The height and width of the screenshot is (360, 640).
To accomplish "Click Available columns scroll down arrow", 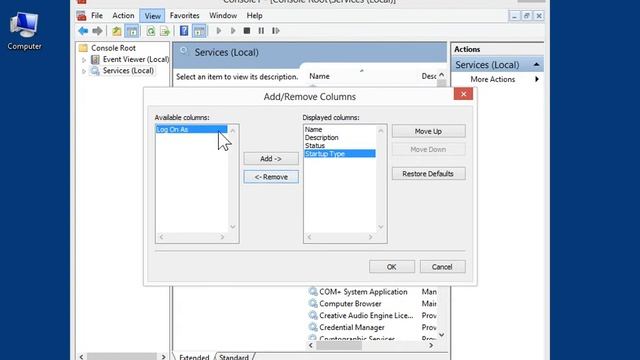I will 233,227.
